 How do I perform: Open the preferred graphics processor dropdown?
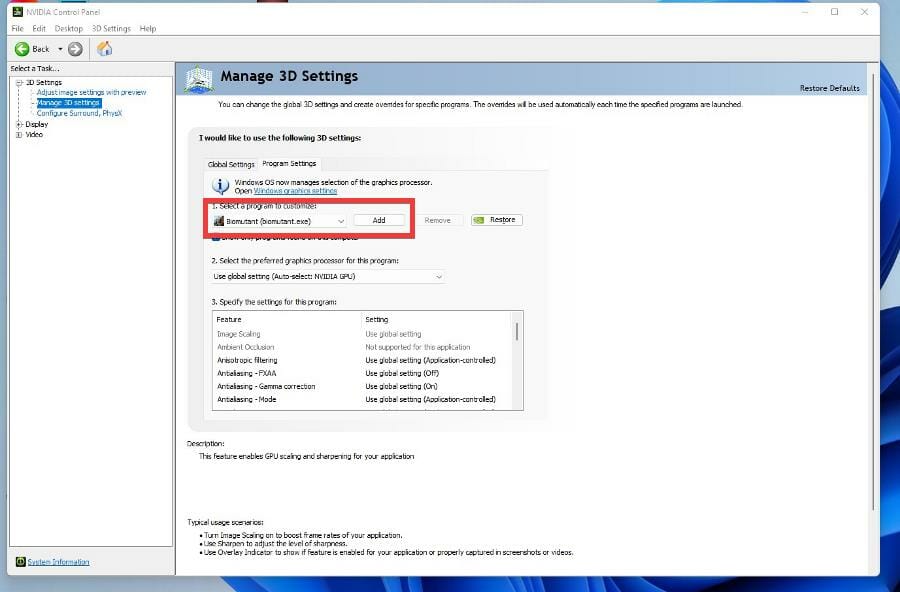328,277
